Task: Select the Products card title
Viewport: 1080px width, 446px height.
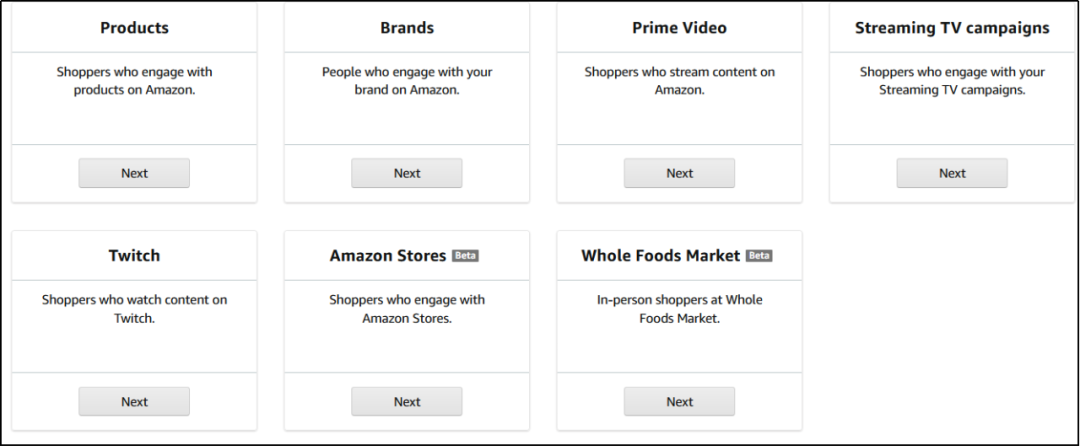Action: click(134, 28)
